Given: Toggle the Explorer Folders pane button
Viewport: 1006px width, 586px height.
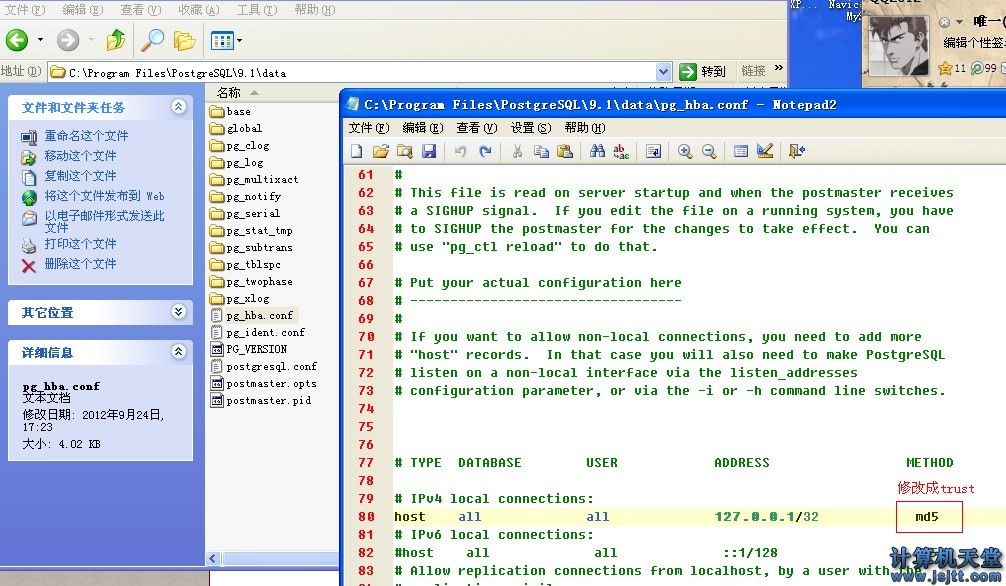Looking at the screenshot, I should pos(184,41).
